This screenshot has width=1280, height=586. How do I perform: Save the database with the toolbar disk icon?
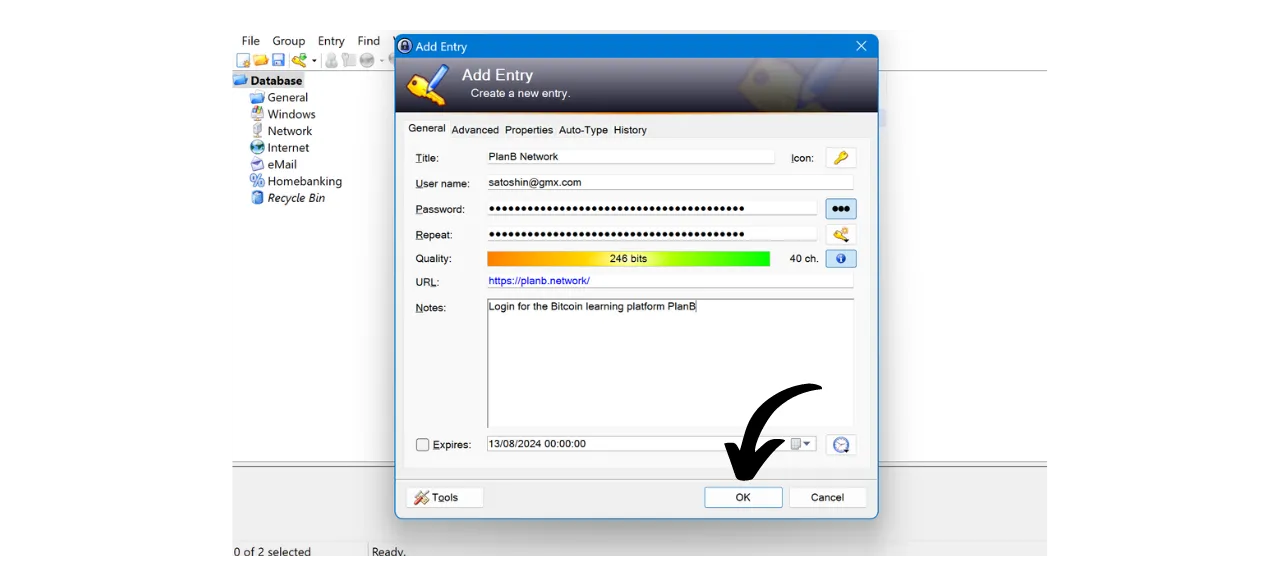[278, 60]
